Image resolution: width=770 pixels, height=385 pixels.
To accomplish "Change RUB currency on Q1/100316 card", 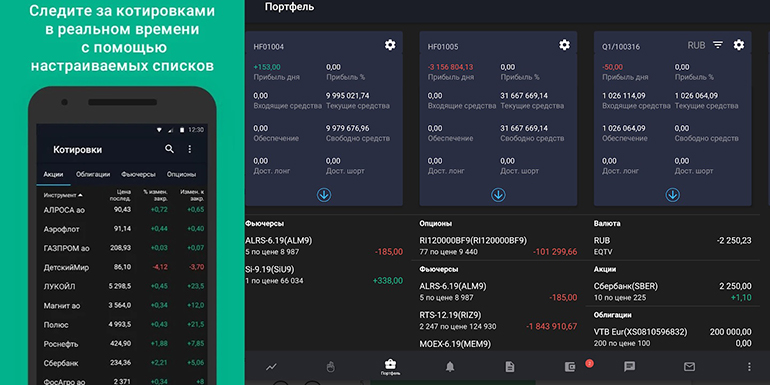I will click(696, 45).
